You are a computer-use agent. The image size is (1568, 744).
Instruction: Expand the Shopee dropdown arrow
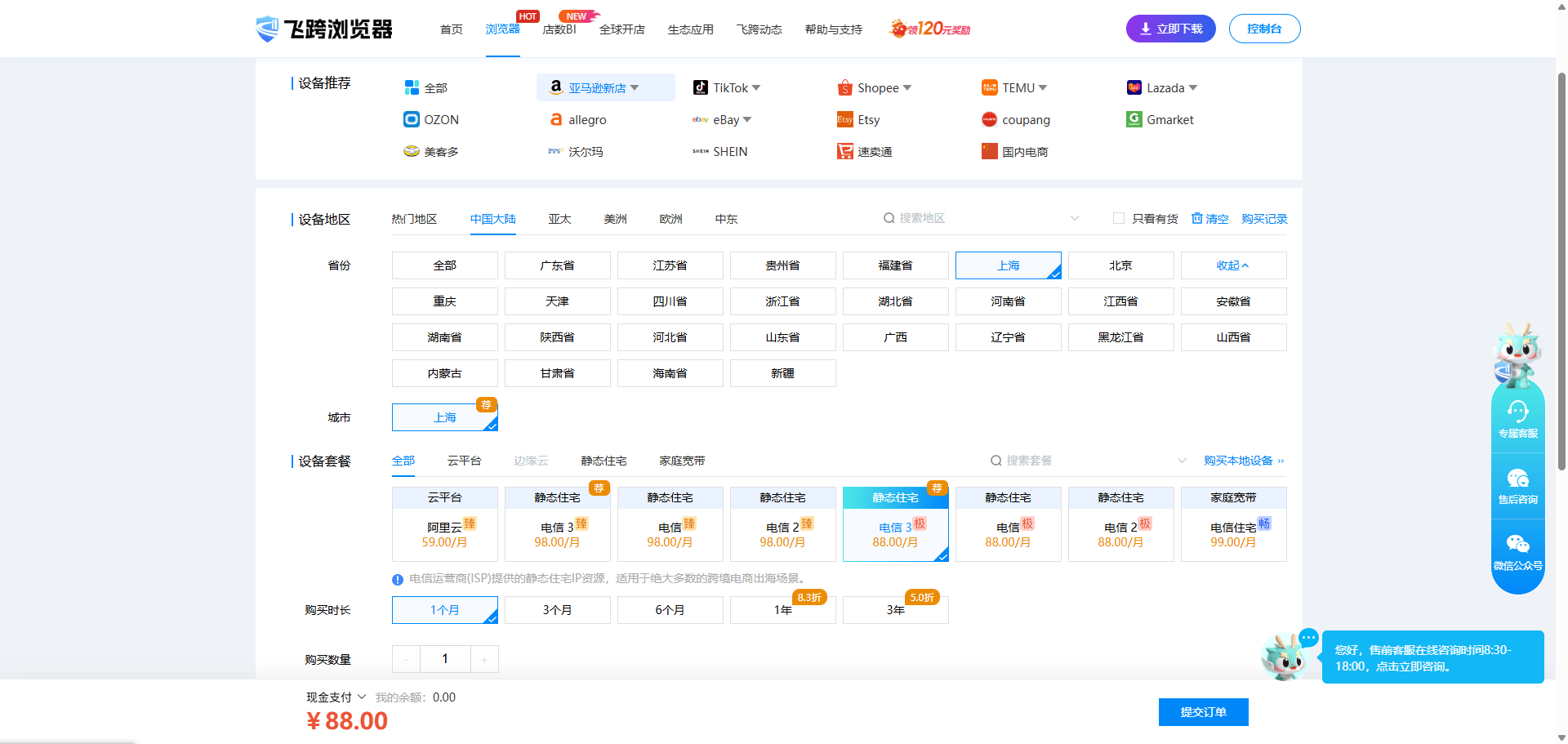point(907,87)
